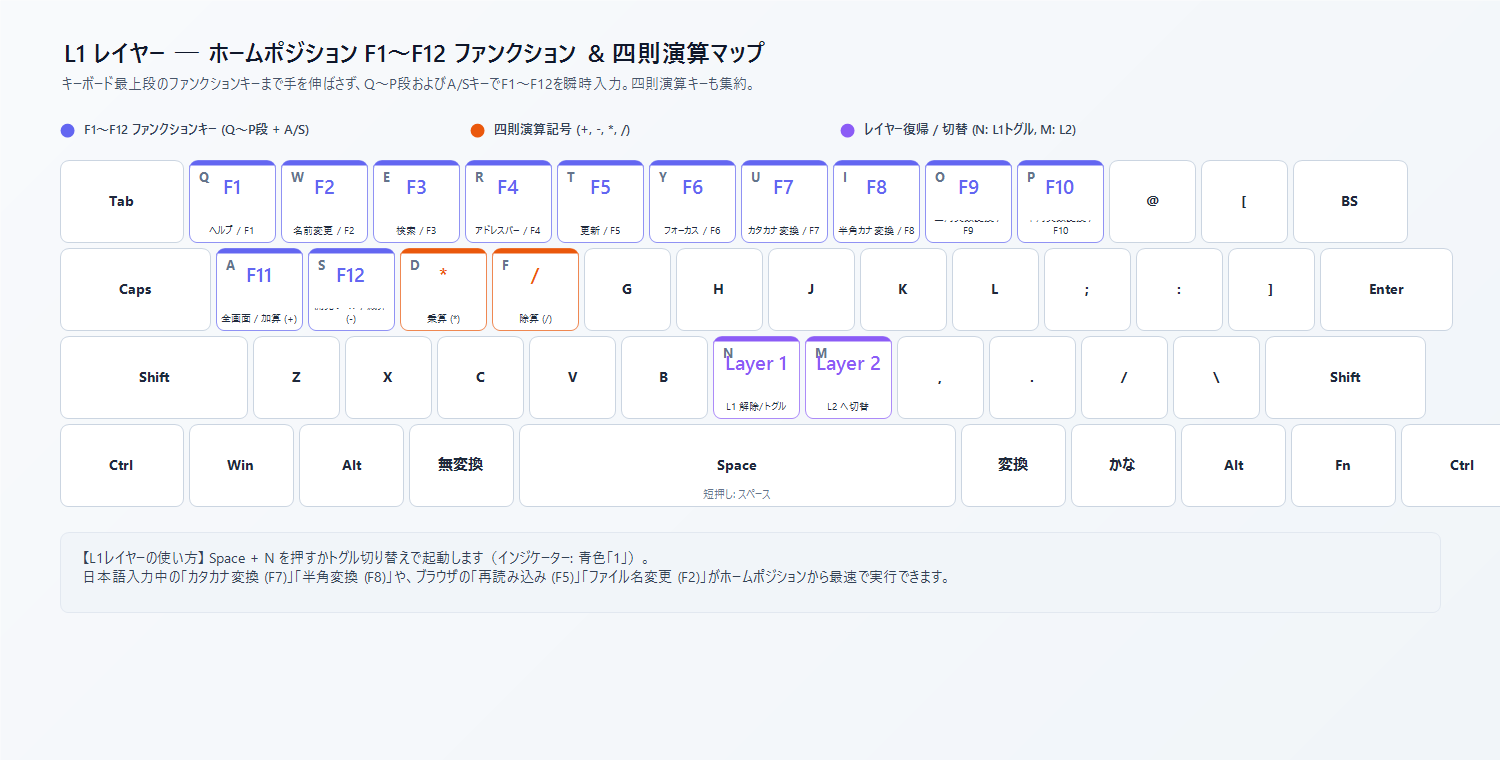Click the Y key labeled F6
This screenshot has width=1500, height=760.
click(x=692, y=201)
